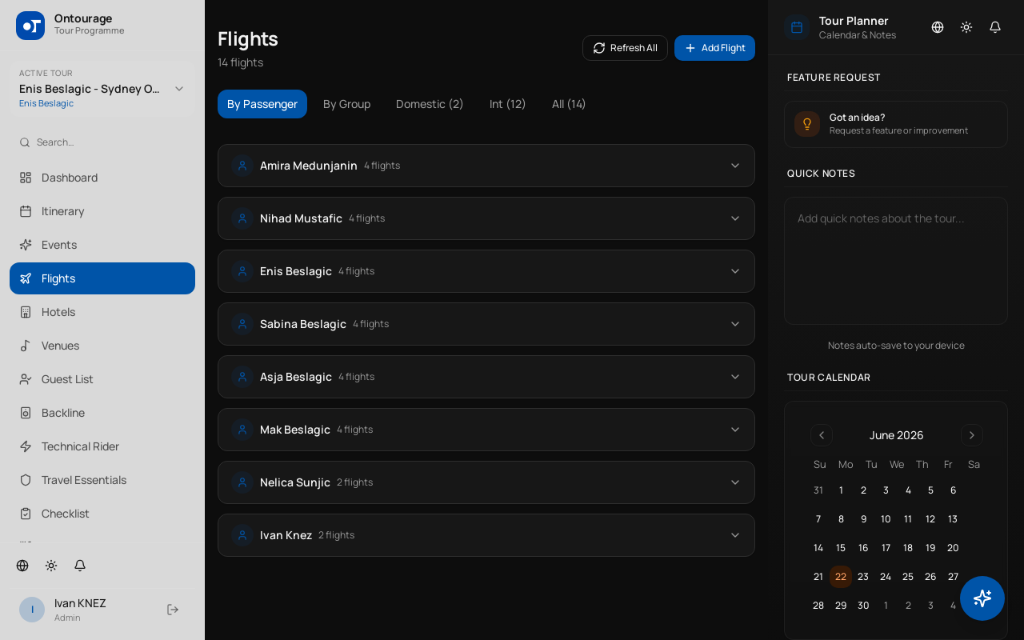This screenshot has width=1024, height=640.
Task: Click the quick notes text area
Action: click(895, 261)
